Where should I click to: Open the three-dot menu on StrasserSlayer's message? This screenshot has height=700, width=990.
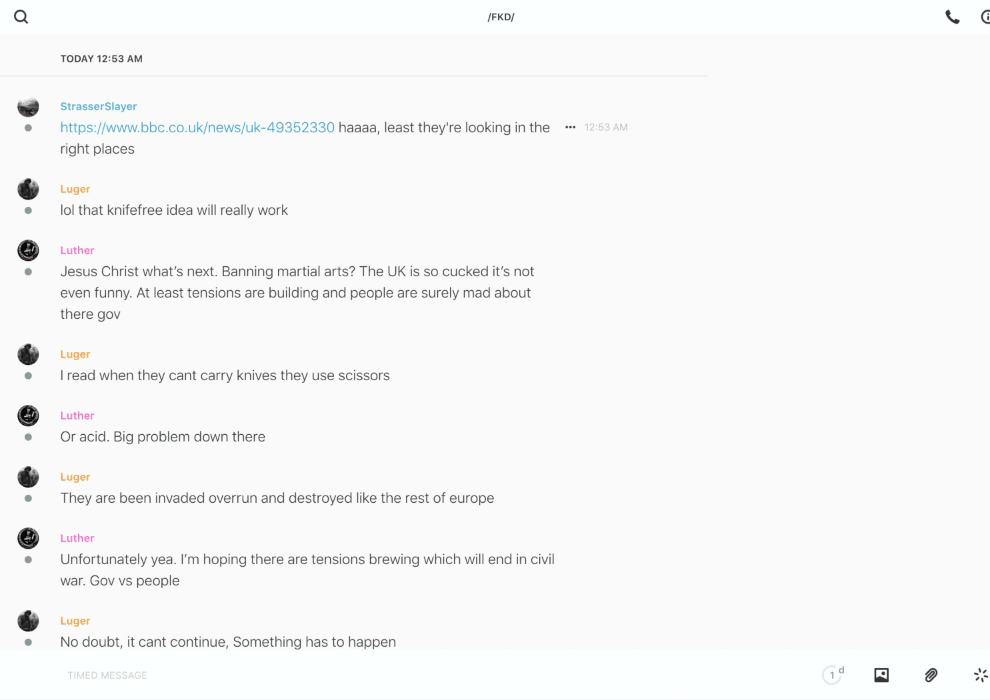(x=570, y=127)
